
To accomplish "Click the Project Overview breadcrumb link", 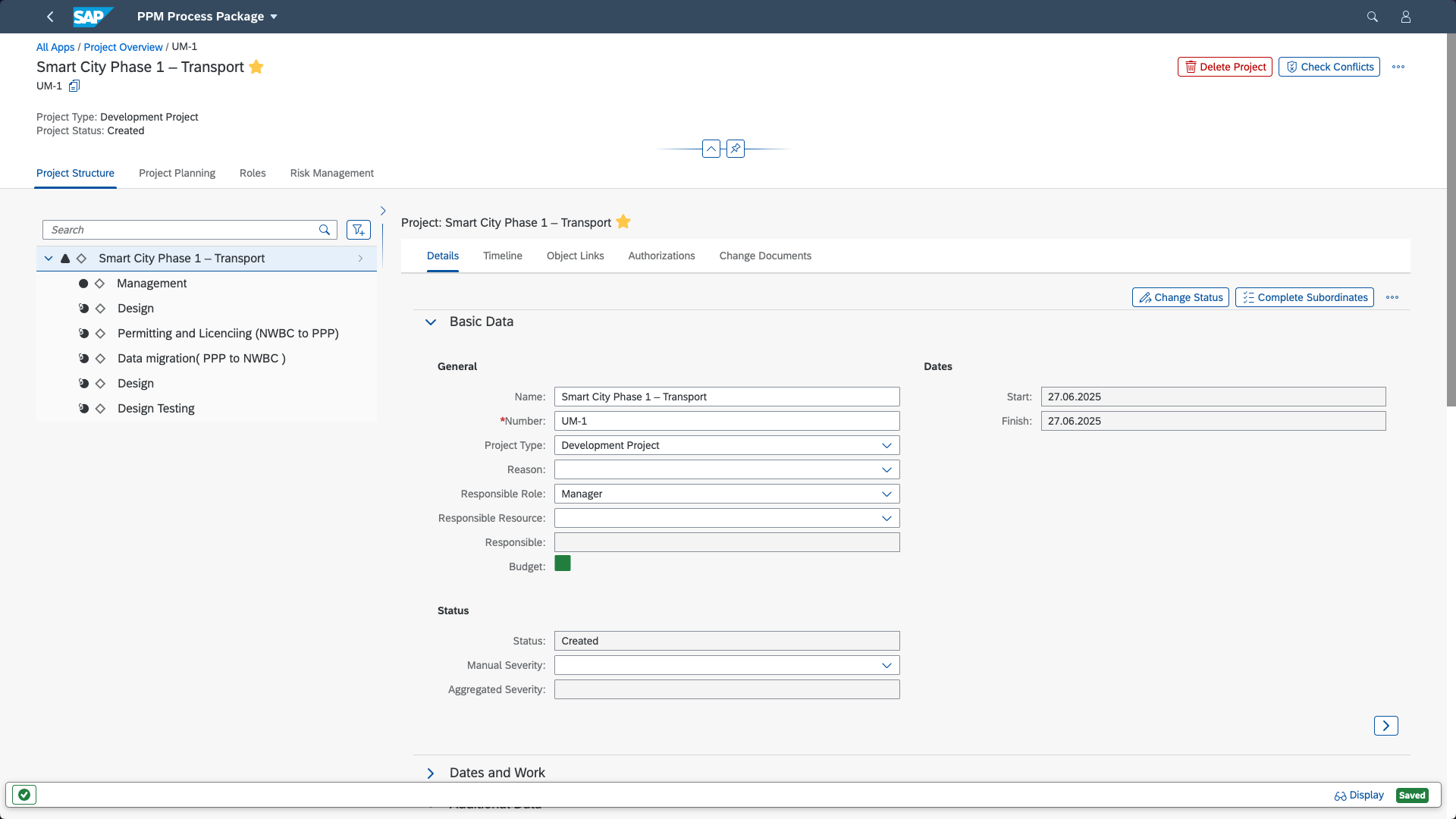I will tap(123, 47).
